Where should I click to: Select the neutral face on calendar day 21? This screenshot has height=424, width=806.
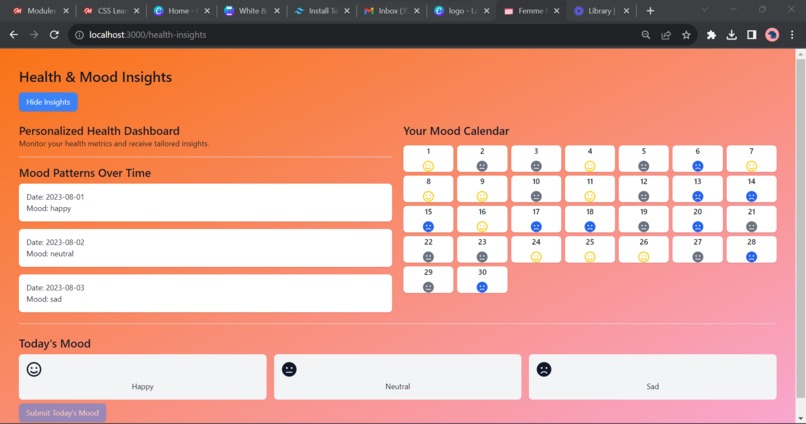point(752,227)
